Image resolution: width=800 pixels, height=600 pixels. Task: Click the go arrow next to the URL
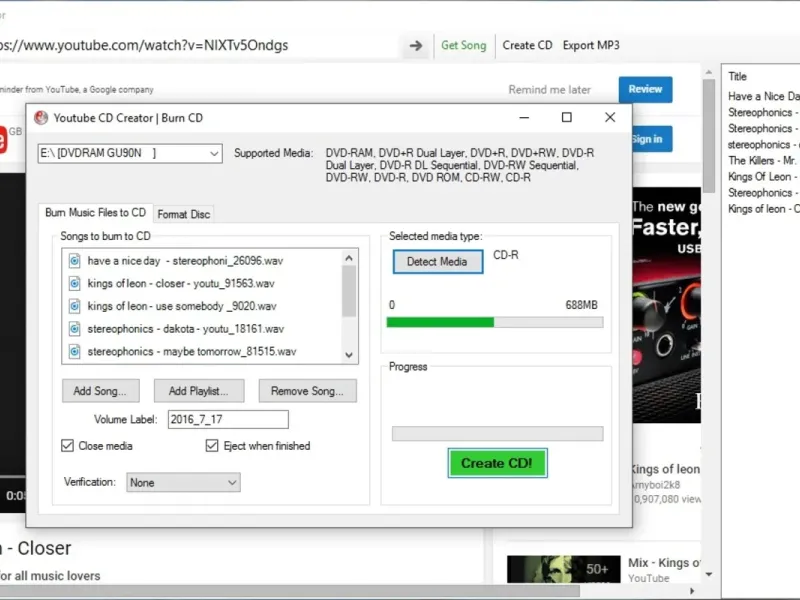pyautogui.click(x=416, y=45)
